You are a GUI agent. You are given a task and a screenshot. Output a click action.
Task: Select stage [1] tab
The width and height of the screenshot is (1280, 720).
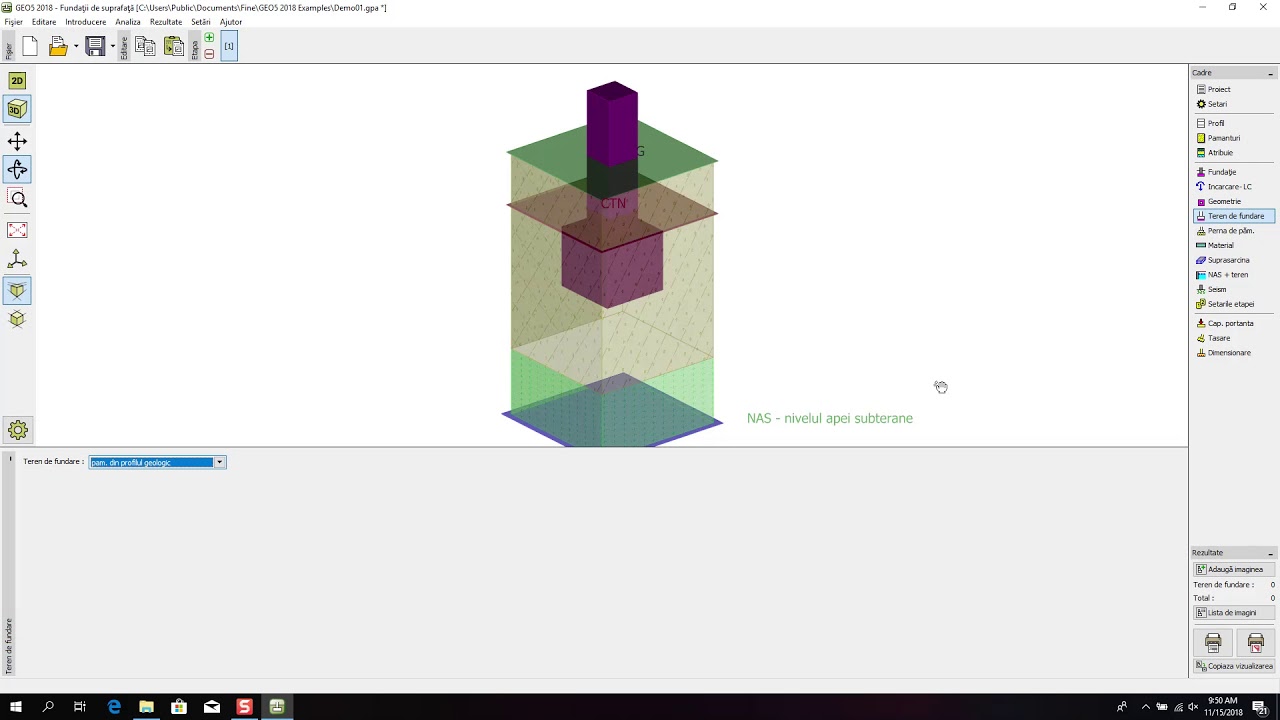click(229, 46)
